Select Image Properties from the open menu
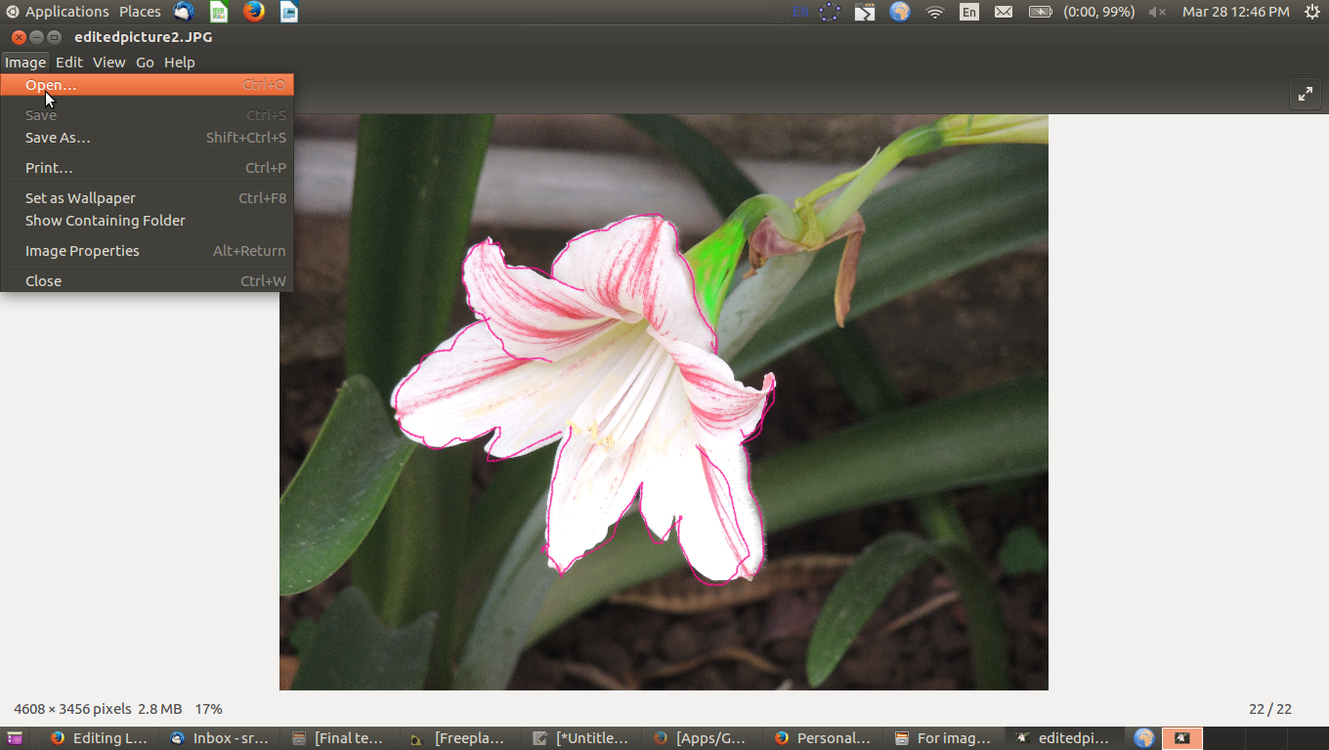 click(82, 250)
